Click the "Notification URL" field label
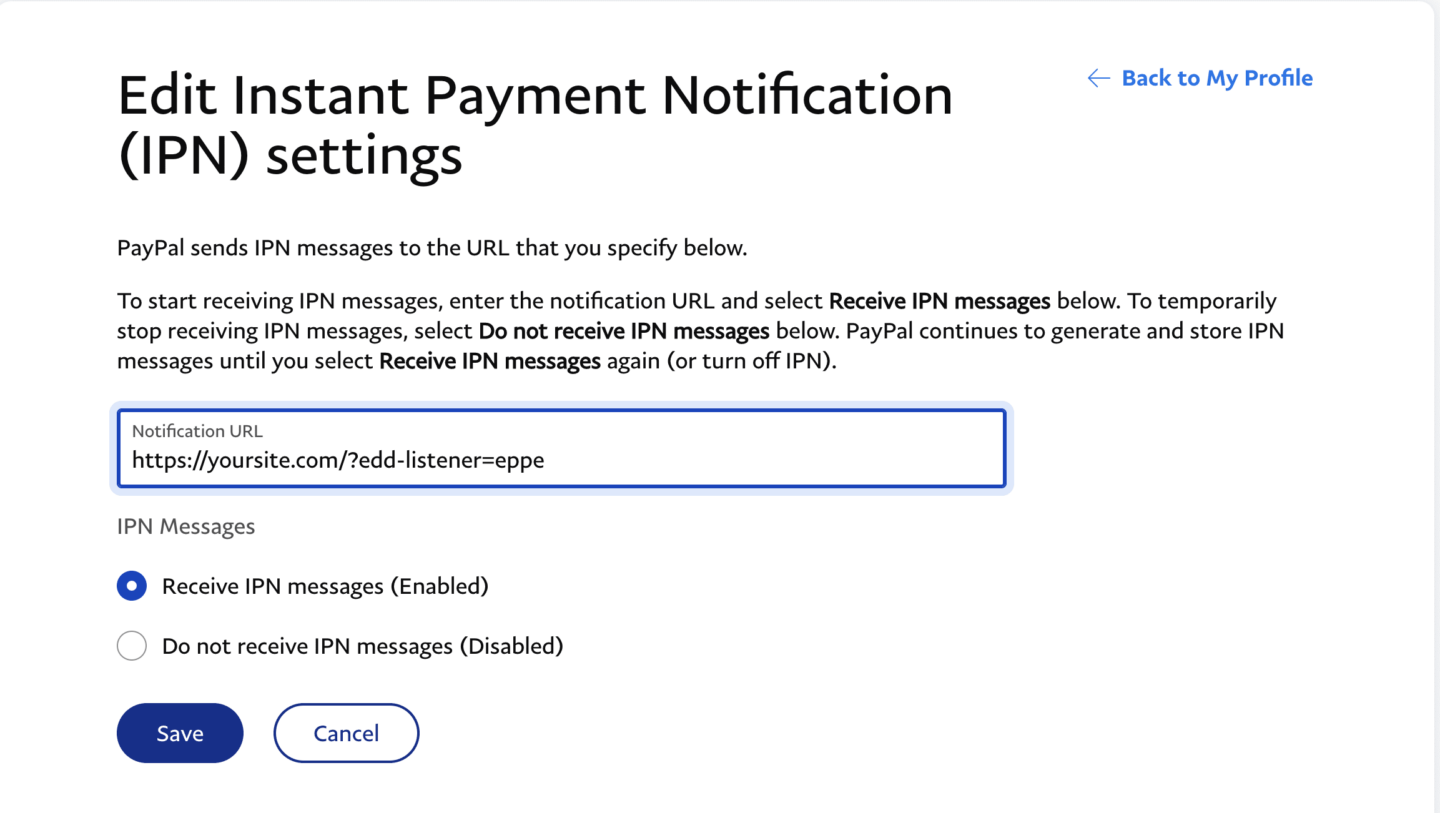Viewport: 1440px width, 813px height. (x=196, y=431)
